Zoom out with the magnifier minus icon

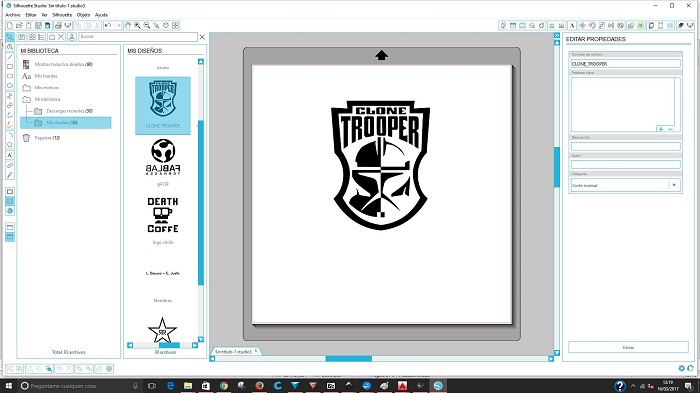point(146,25)
